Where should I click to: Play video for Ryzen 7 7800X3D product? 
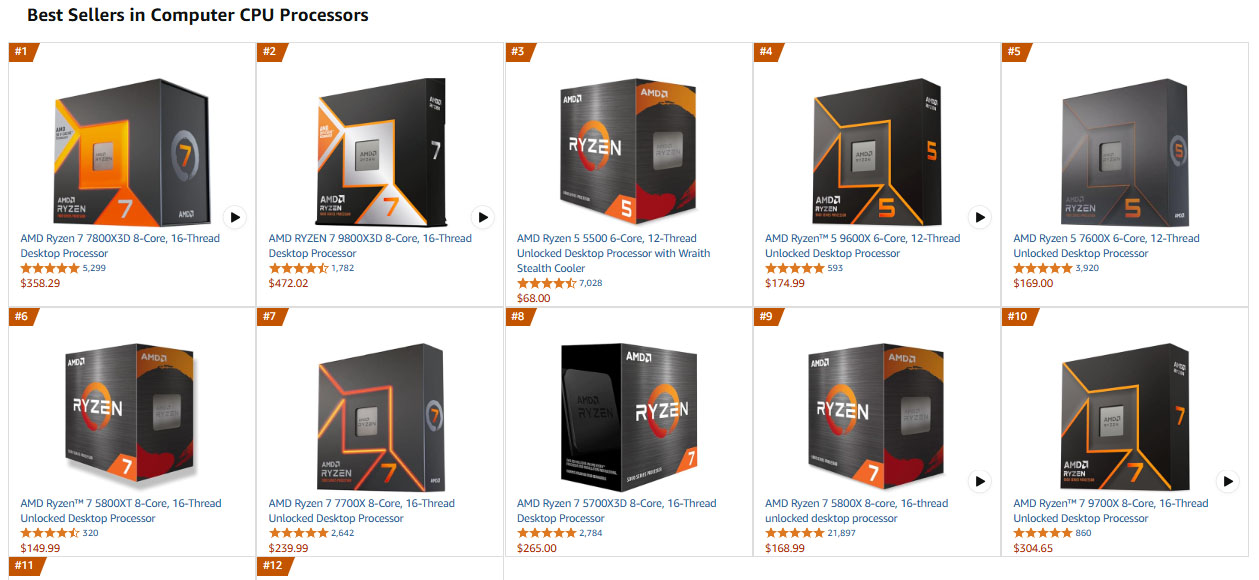(234, 216)
